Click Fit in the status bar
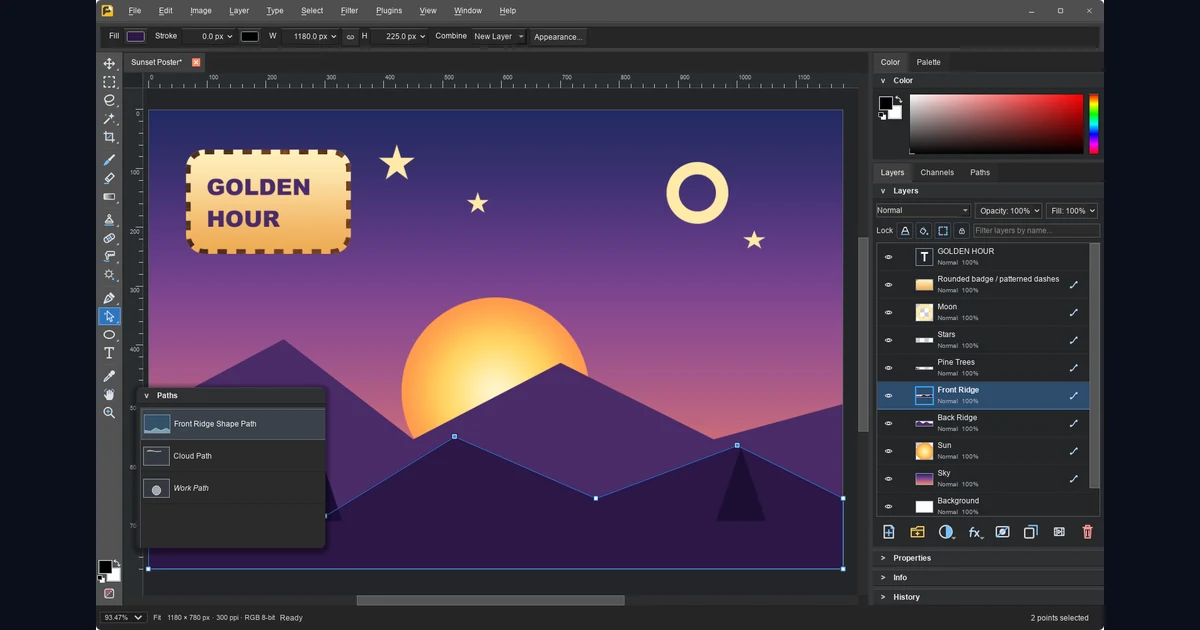This screenshot has height=630, width=1200. pyautogui.click(x=157, y=618)
